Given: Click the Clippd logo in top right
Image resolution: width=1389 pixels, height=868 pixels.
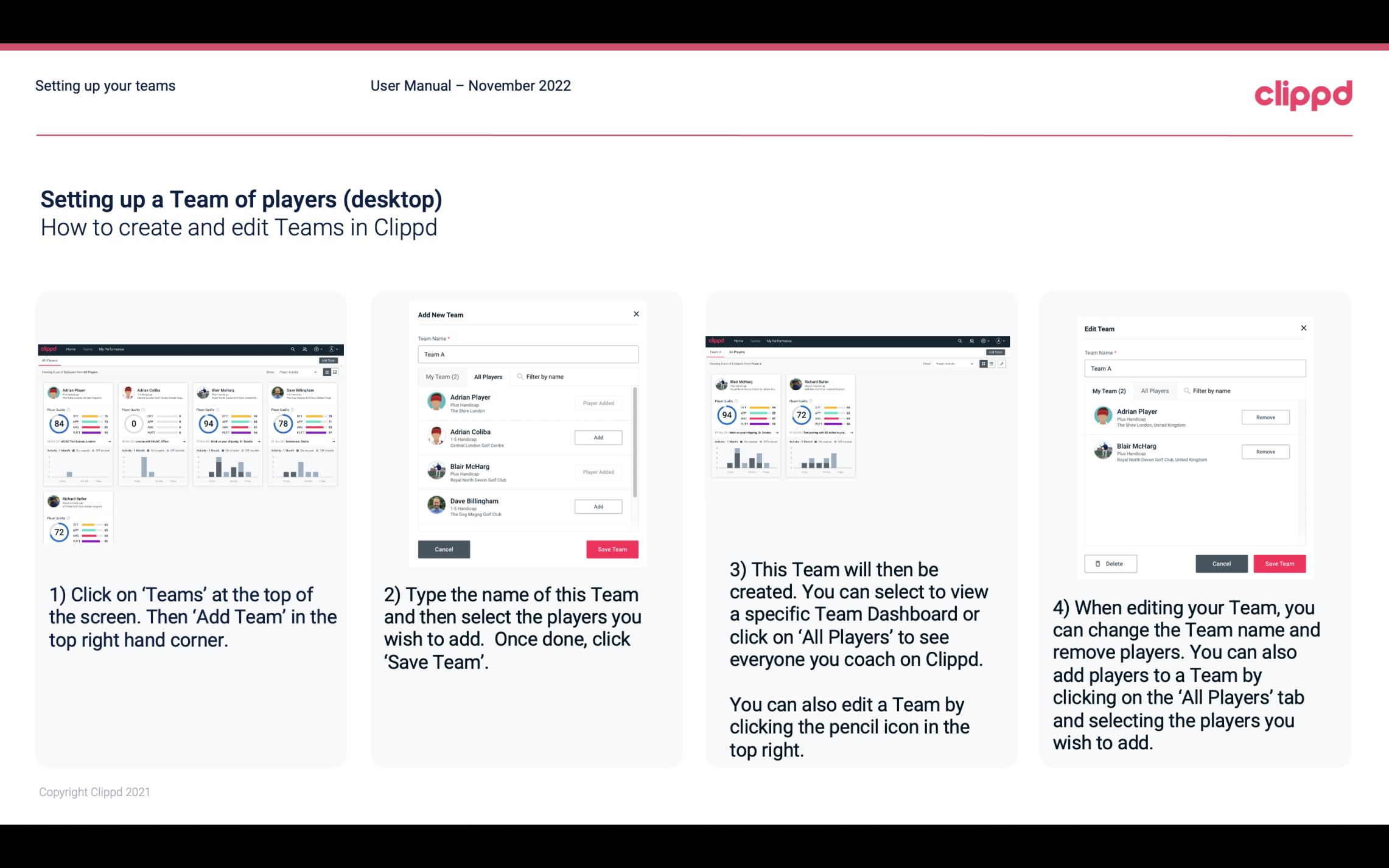Looking at the screenshot, I should (x=1304, y=94).
